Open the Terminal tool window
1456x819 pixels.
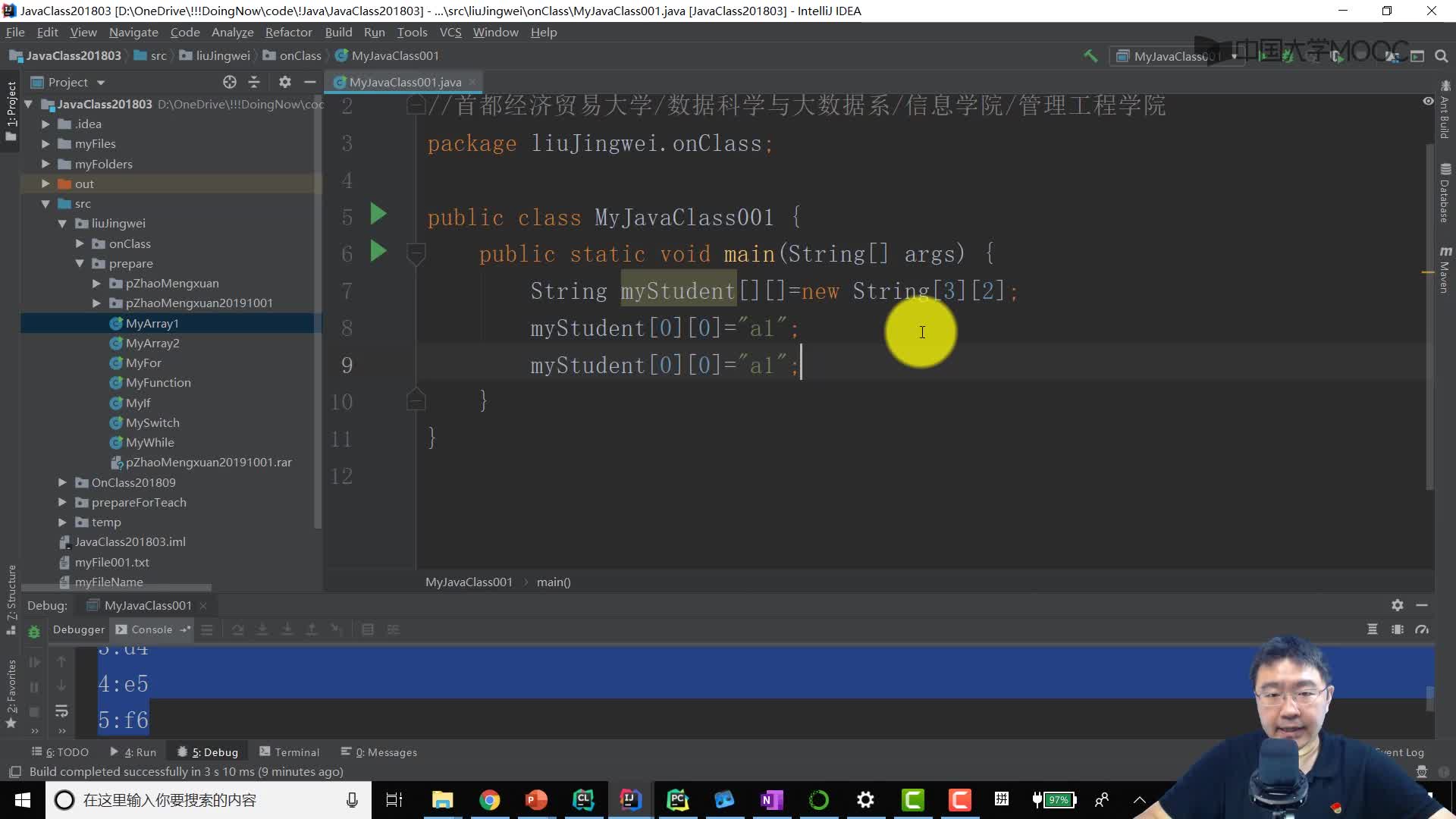point(289,752)
